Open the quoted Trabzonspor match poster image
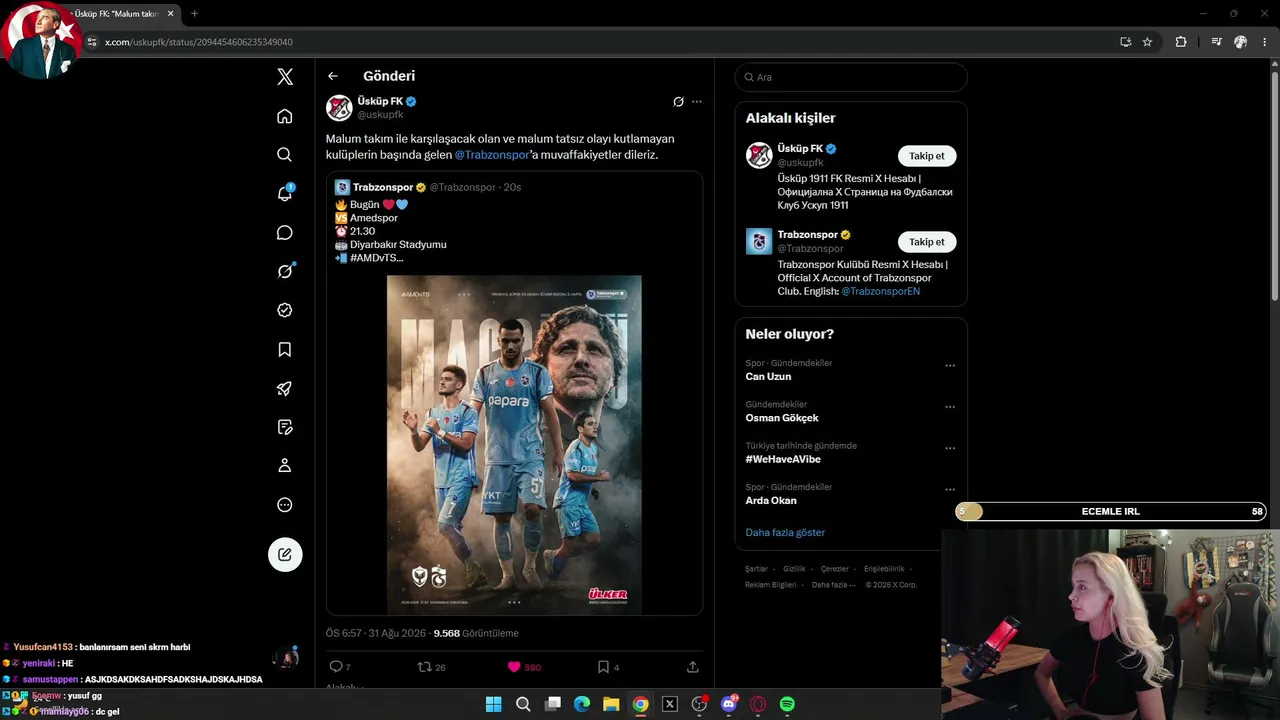 click(514, 445)
